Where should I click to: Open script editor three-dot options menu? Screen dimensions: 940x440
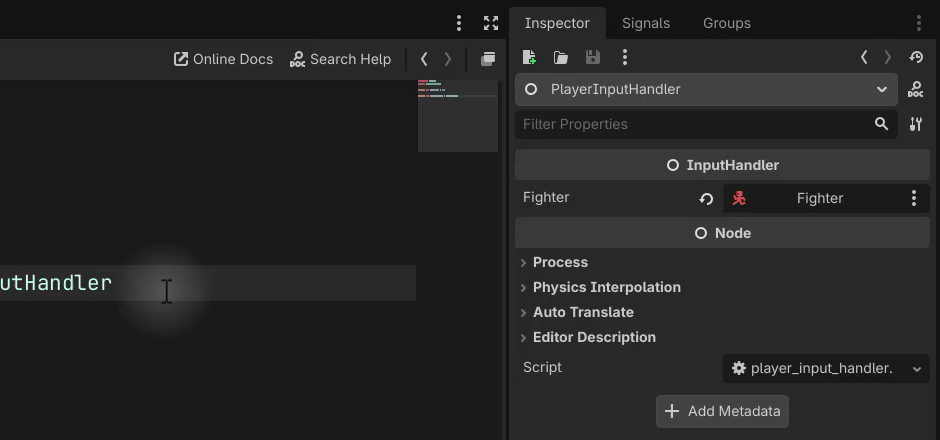pos(459,23)
